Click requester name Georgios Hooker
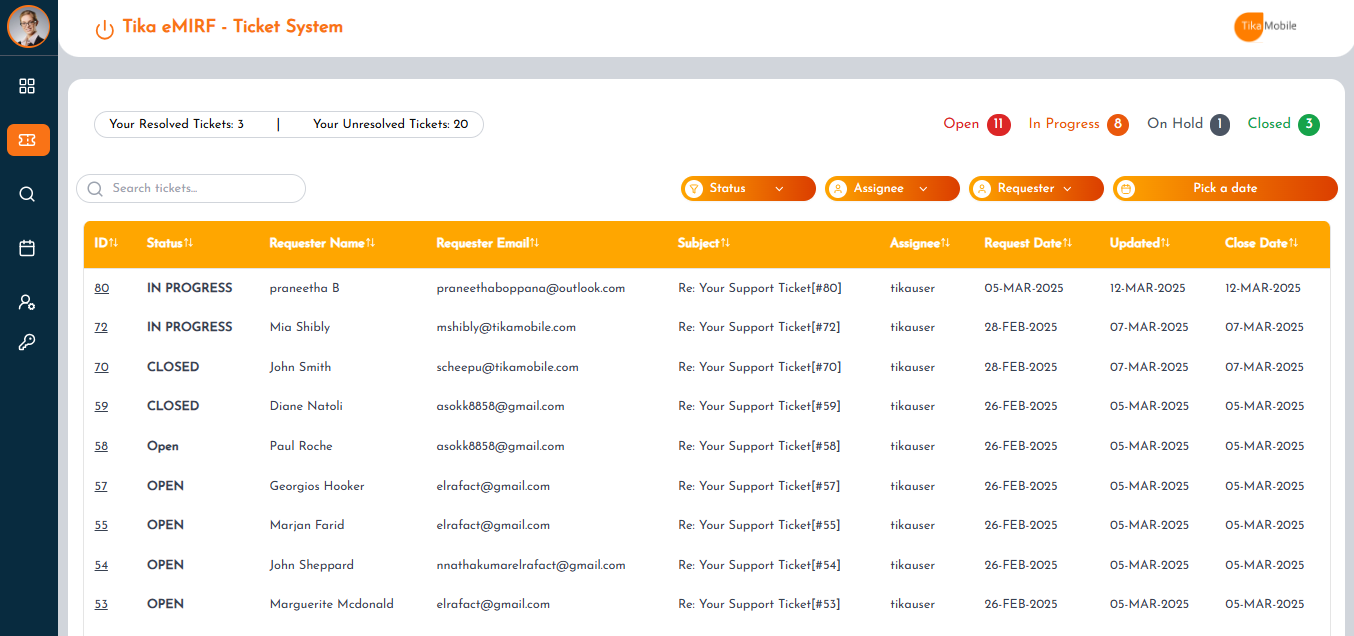Image resolution: width=1354 pixels, height=636 pixels. 317,486
